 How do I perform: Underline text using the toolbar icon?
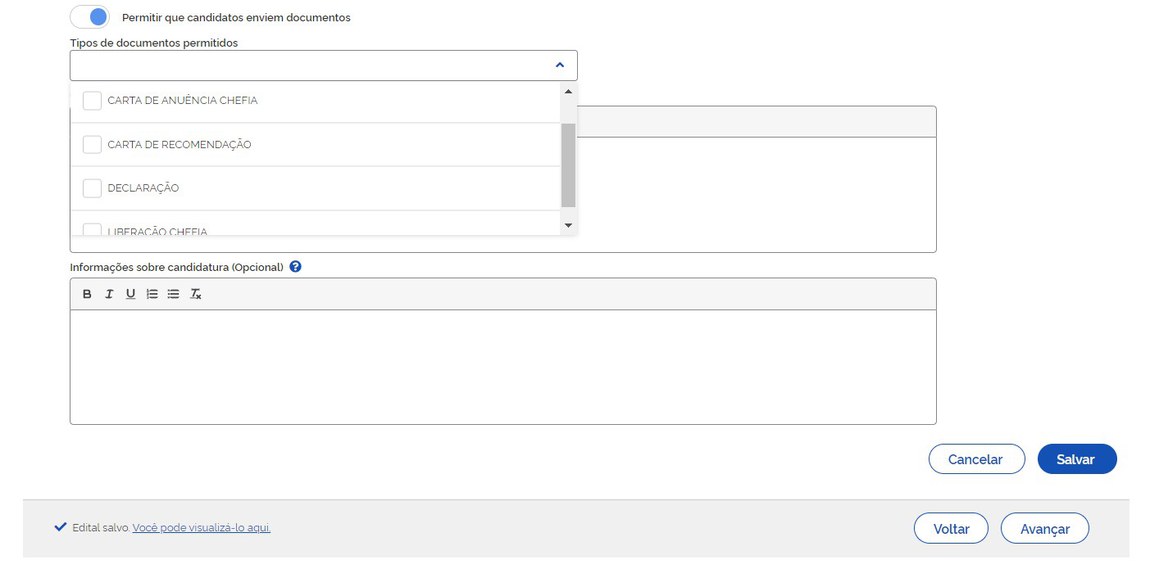point(130,294)
